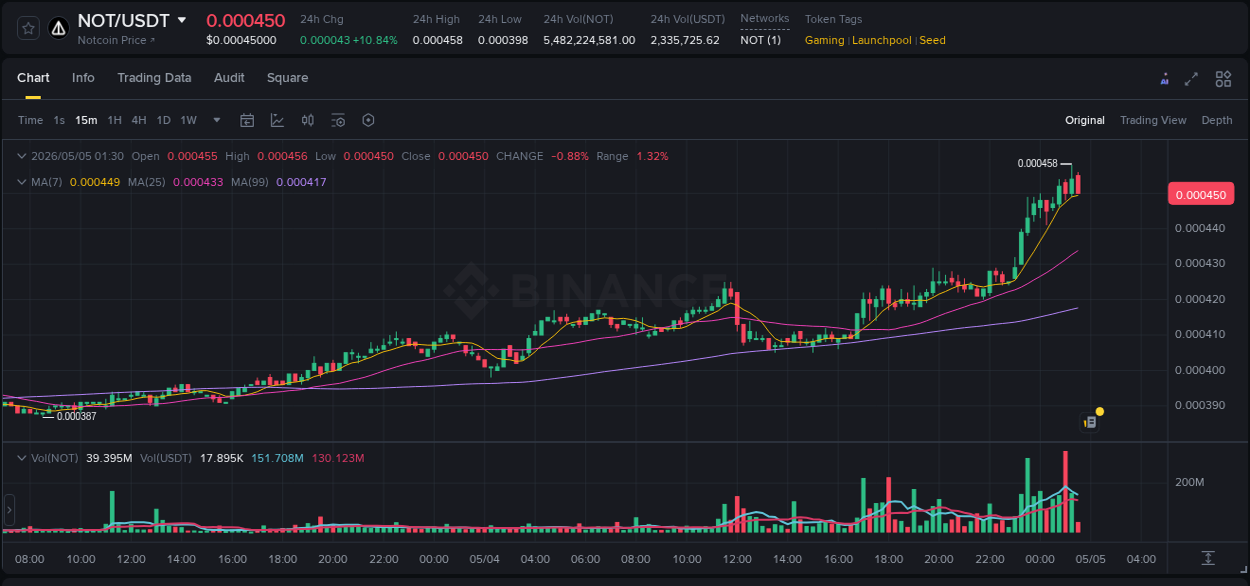Click MA(7) value 0.000449
Viewport: 1250px width, 586px height.
pos(95,182)
